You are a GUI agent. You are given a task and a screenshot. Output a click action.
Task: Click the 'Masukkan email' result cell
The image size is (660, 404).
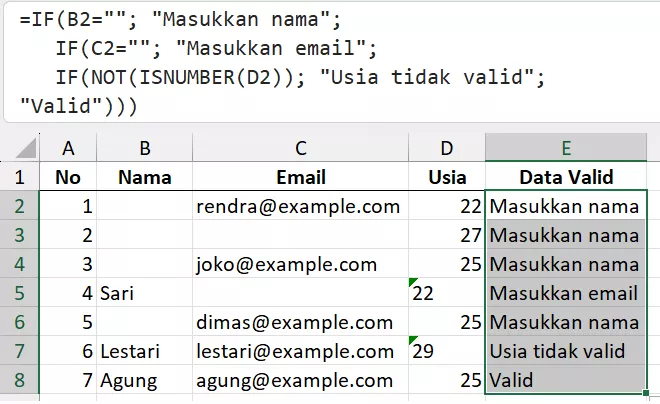click(x=565, y=294)
